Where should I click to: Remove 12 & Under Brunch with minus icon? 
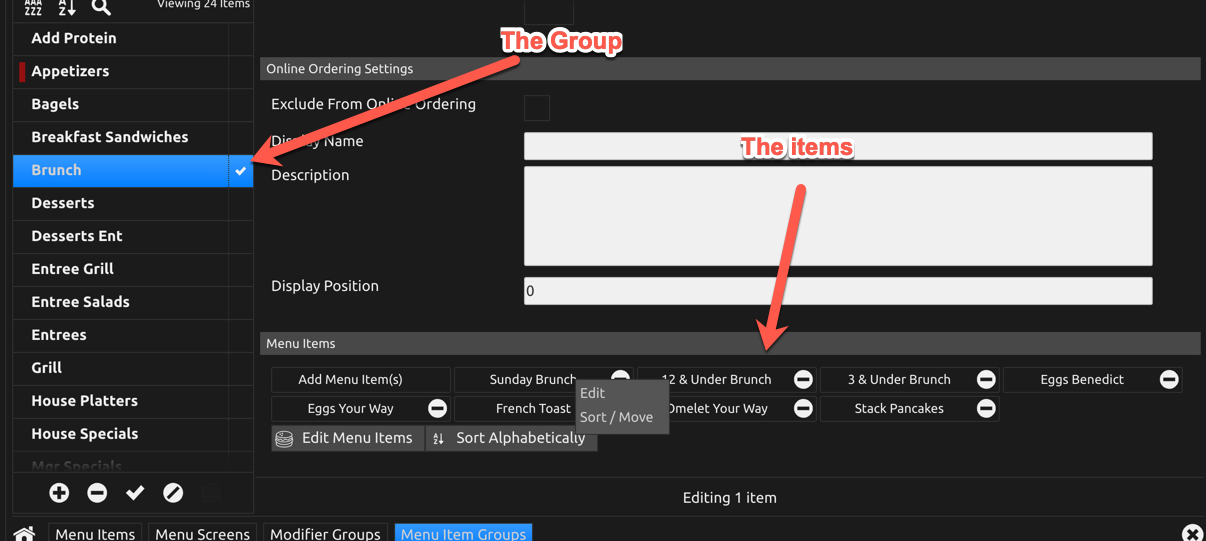(x=803, y=380)
